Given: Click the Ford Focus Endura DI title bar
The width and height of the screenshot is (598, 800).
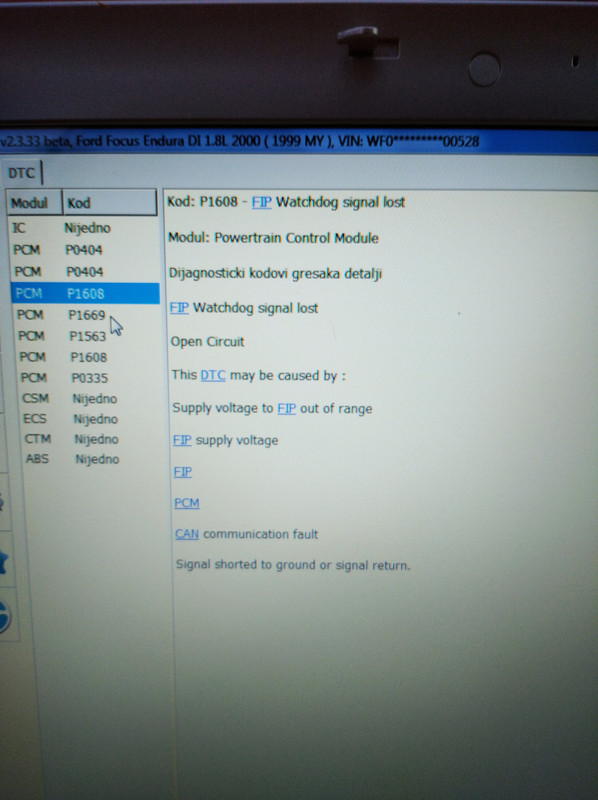Looking at the screenshot, I should (299, 141).
